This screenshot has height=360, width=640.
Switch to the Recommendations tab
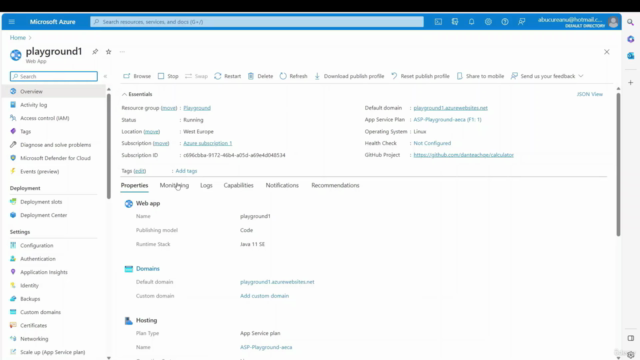(x=335, y=185)
